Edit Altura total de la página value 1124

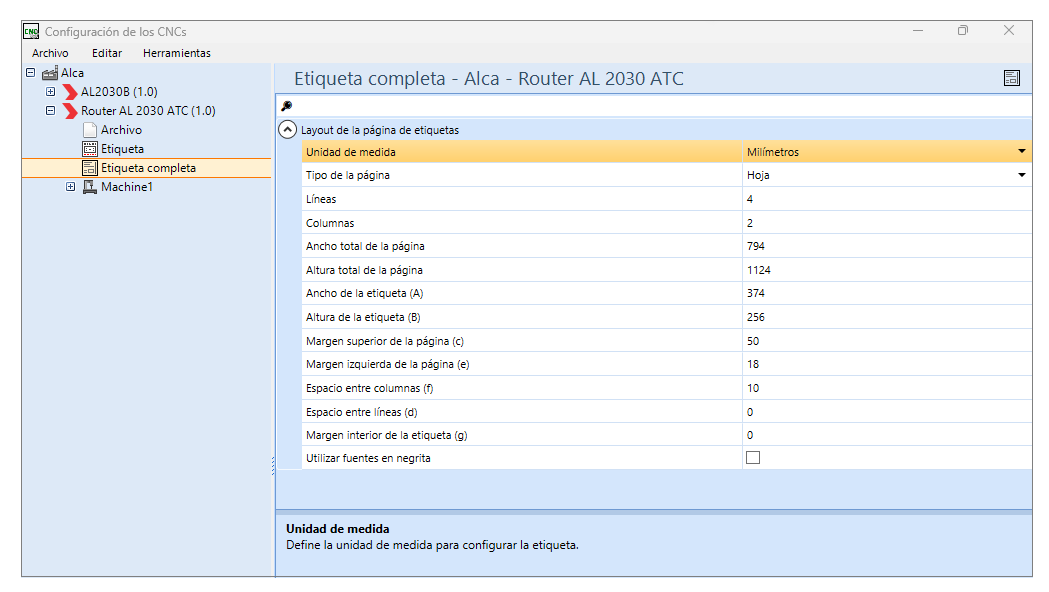[x=886, y=270]
